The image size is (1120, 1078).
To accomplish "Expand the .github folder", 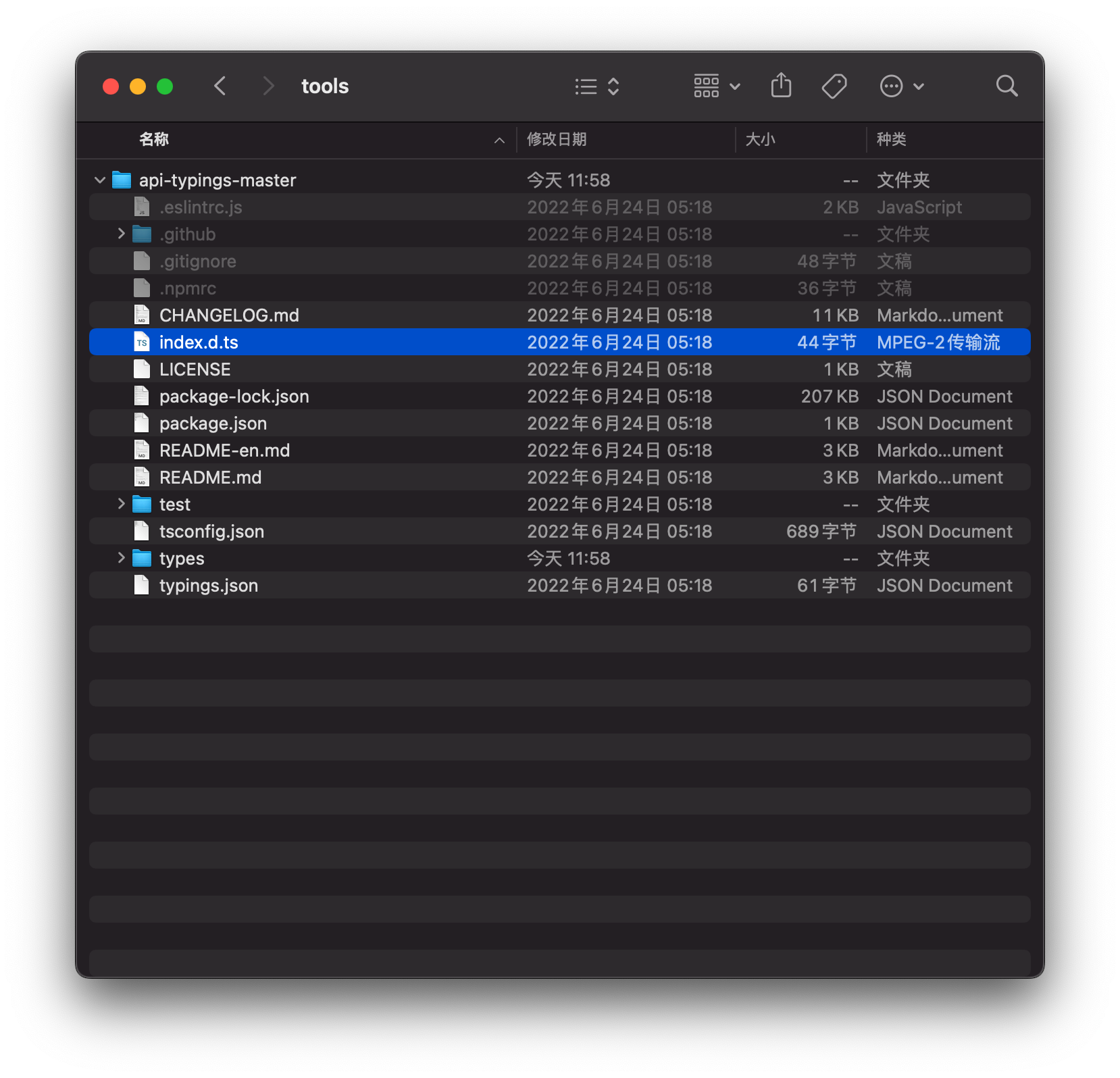I will [121, 234].
